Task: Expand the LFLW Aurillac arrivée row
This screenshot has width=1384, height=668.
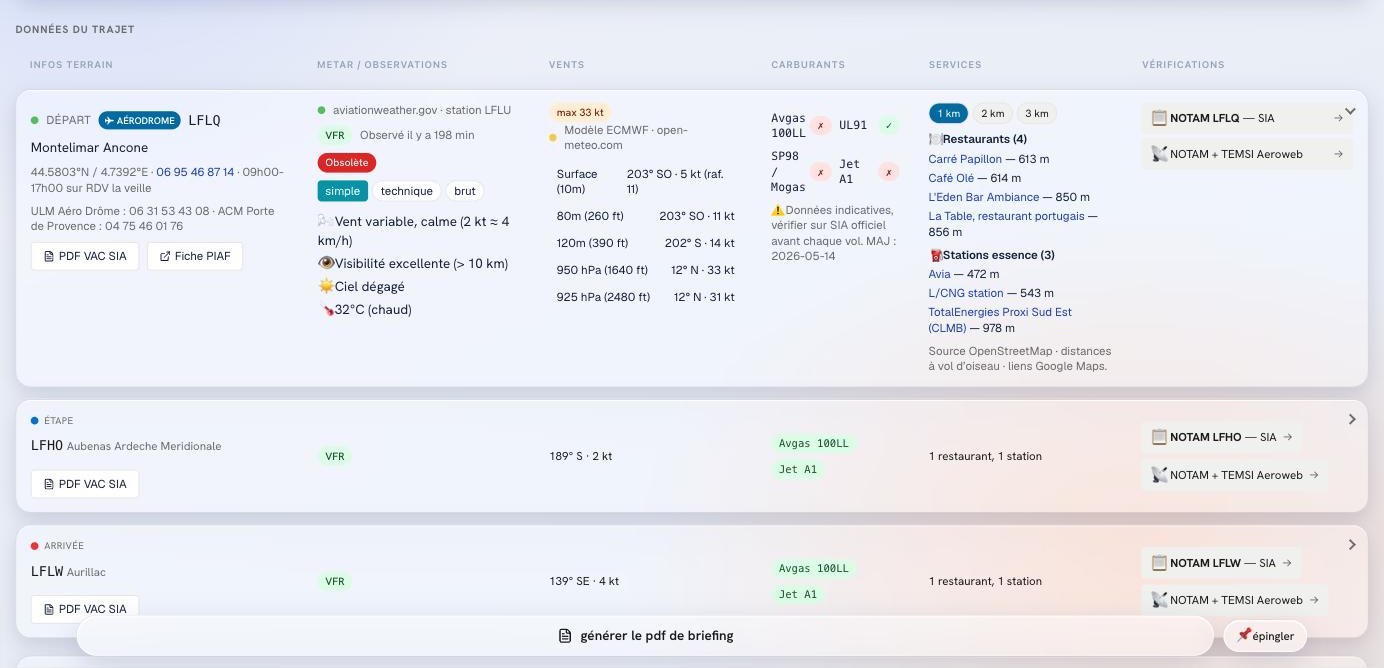Action: point(1352,545)
